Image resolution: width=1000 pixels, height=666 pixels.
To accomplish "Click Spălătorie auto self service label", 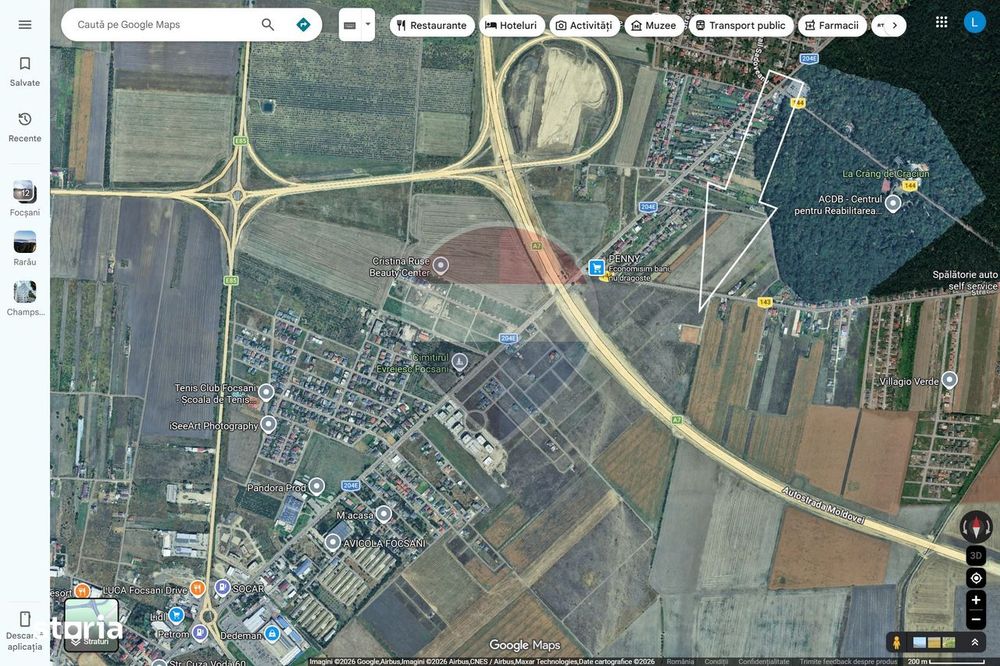I will coord(965,280).
